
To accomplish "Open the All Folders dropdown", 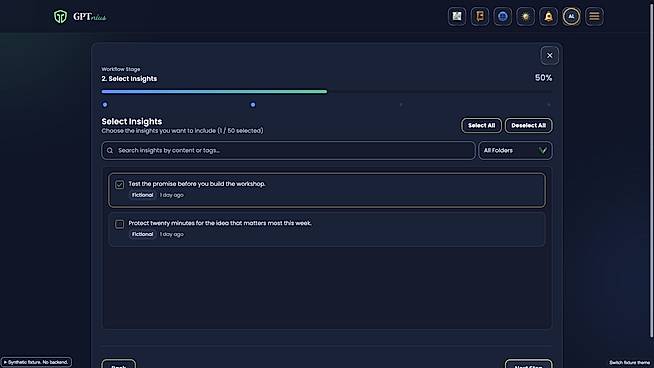I will 516,151.
